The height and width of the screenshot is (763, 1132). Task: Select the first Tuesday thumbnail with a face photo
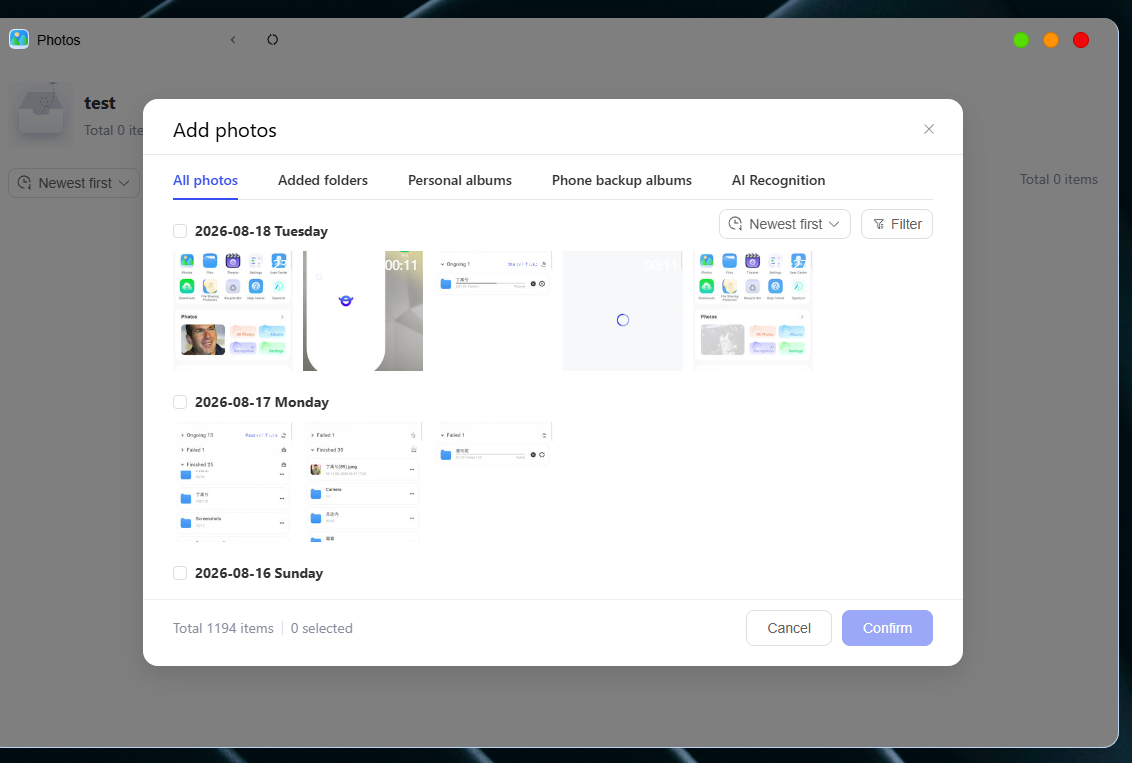tap(232, 311)
